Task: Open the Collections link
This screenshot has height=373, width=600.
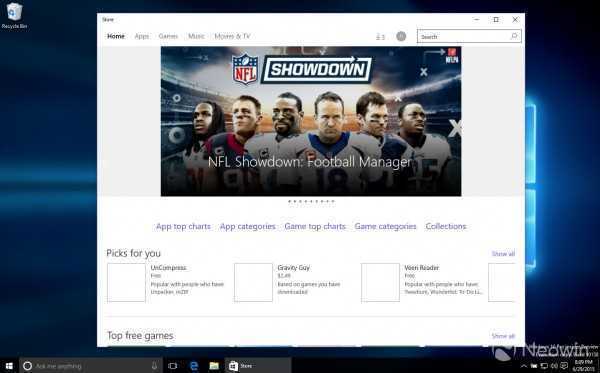Action: (446, 226)
